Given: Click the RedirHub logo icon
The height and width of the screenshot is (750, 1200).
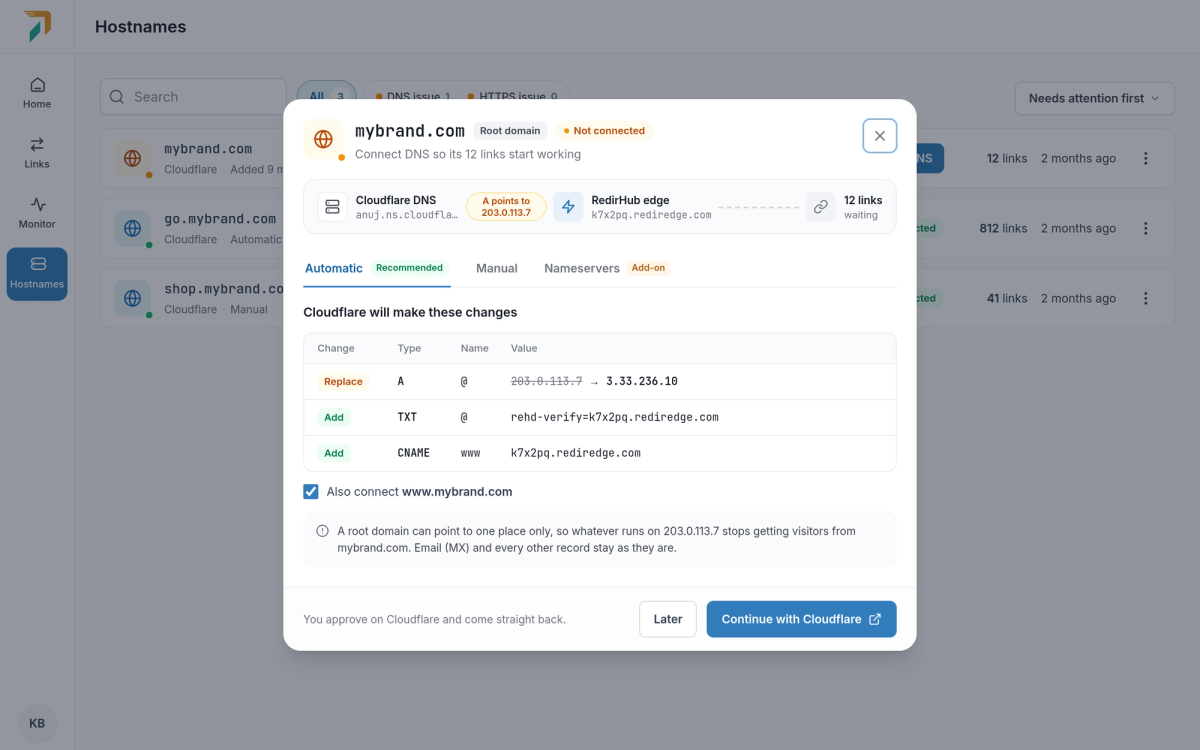Looking at the screenshot, I should [37, 26].
